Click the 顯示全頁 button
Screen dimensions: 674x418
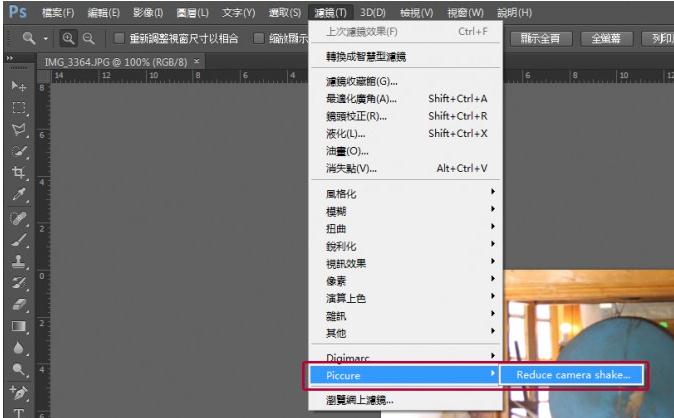[x=541, y=39]
